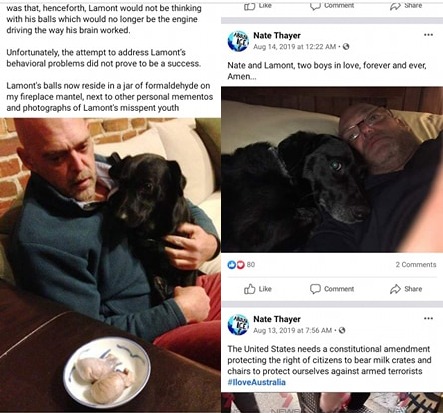
Task: Open the three-dot menu on the Aug 14 post
Action: coord(428,35)
